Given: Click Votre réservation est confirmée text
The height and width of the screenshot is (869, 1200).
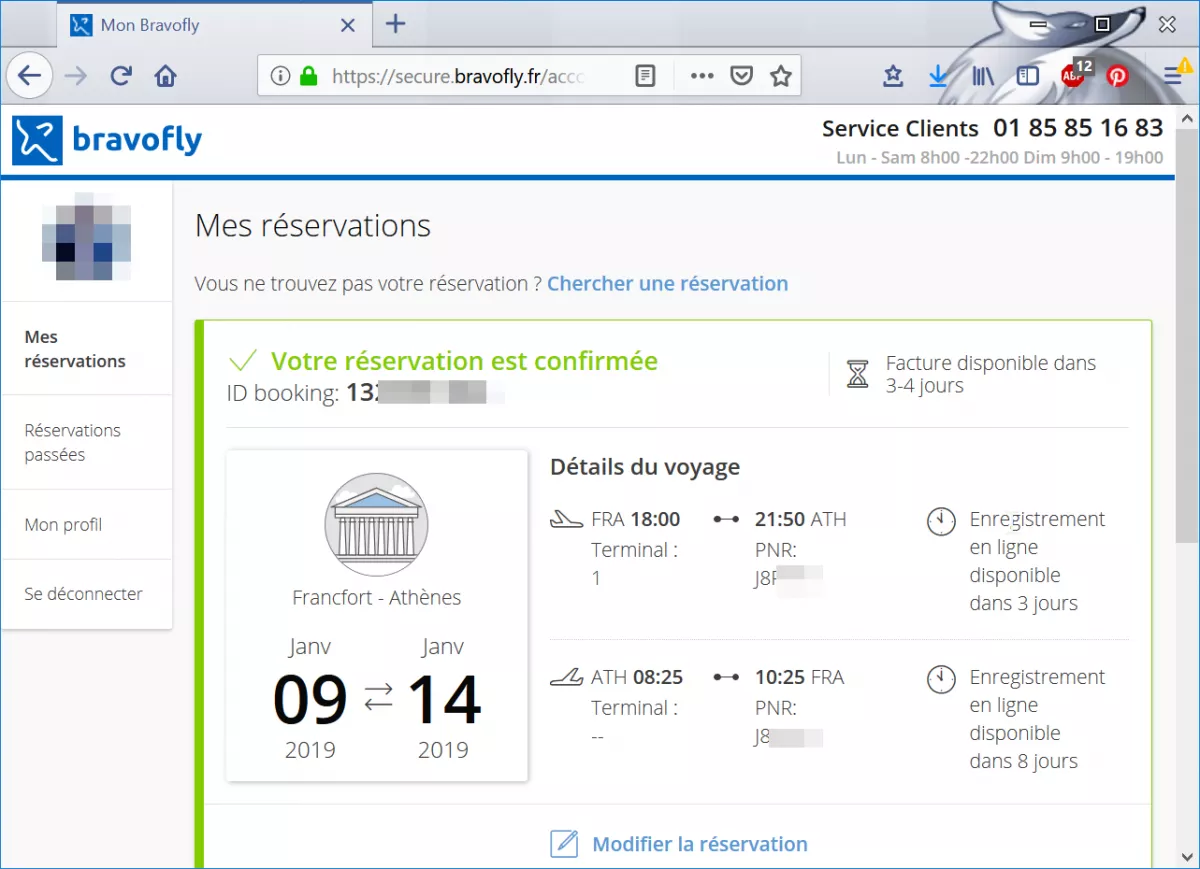Looking at the screenshot, I should (x=464, y=361).
